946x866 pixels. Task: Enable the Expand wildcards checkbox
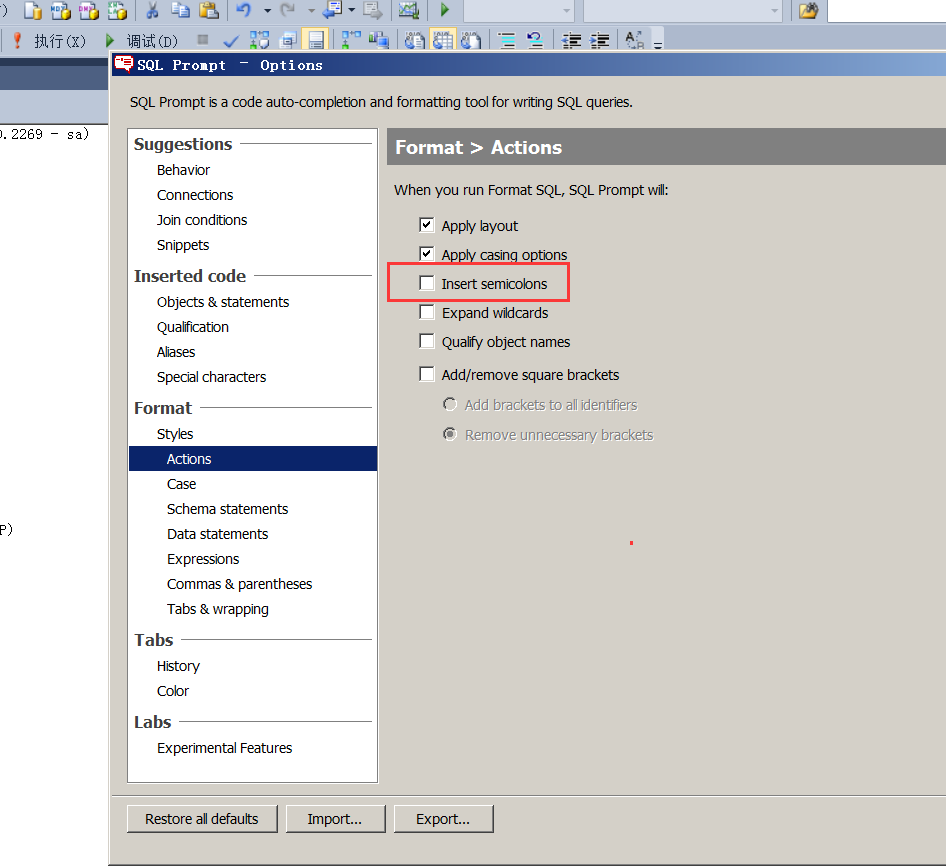point(427,312)
